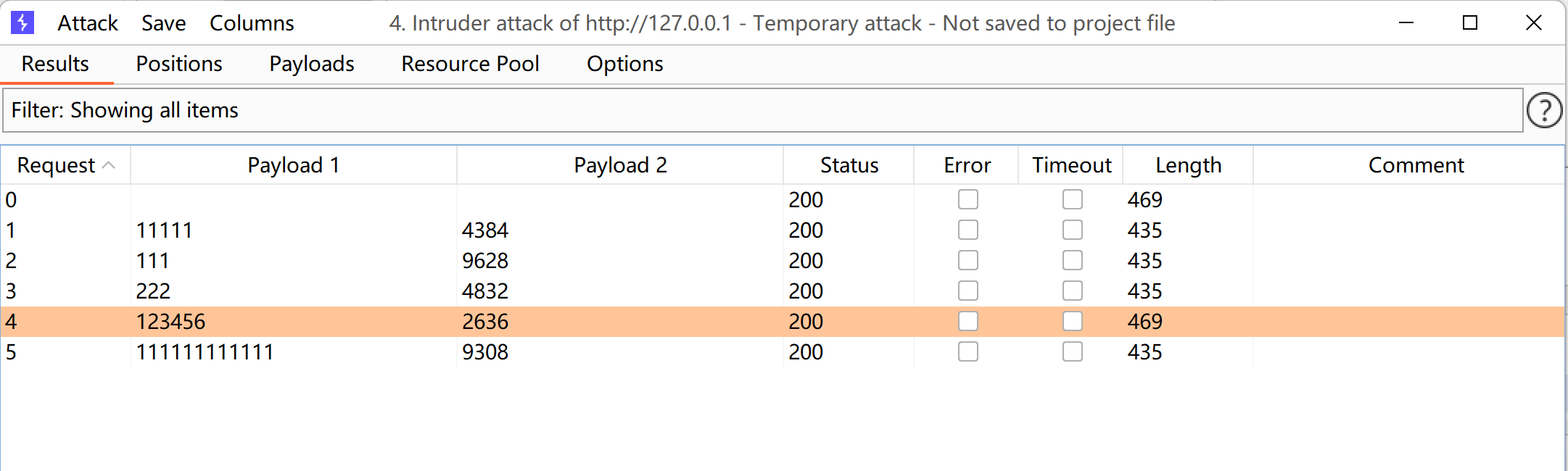
Task: Switch to the Payloads tab
Action: (312, 64)
